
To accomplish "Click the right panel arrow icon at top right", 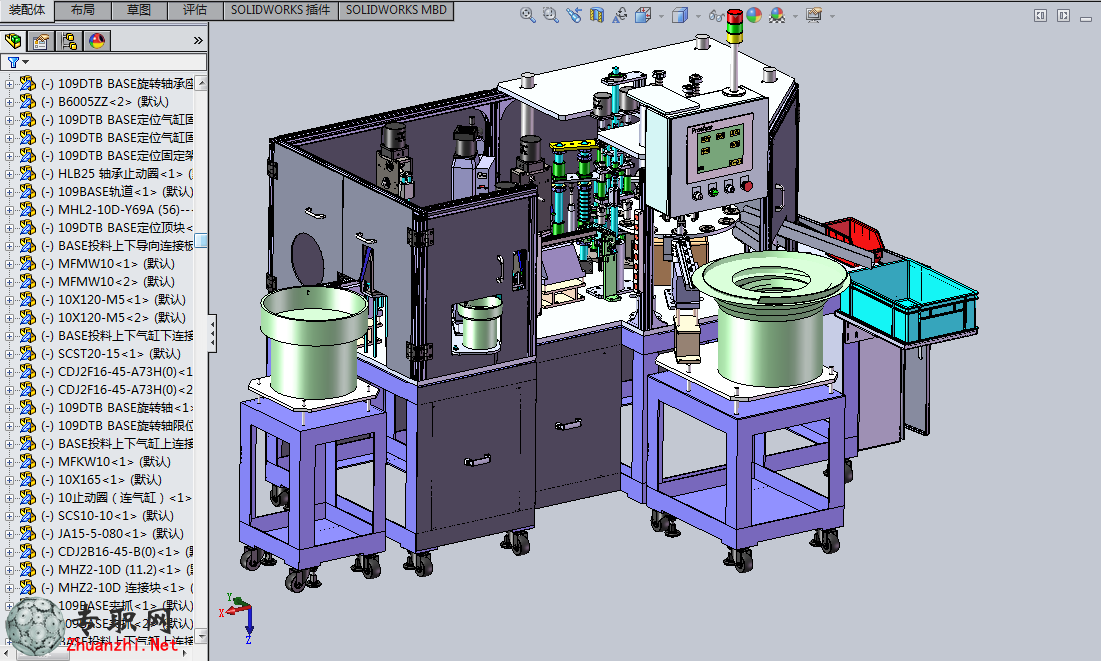I will [x=1063, y=15].
